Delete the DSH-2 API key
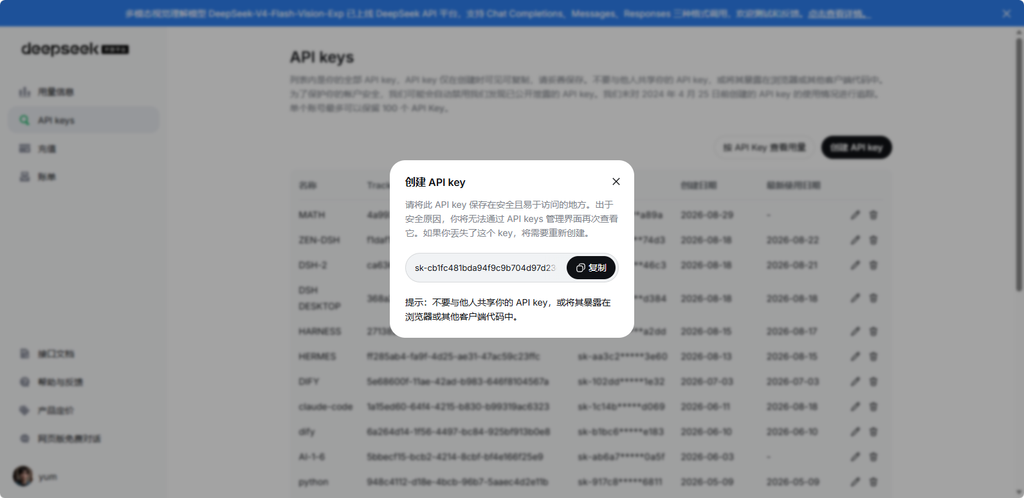 (x=873, y=265)
